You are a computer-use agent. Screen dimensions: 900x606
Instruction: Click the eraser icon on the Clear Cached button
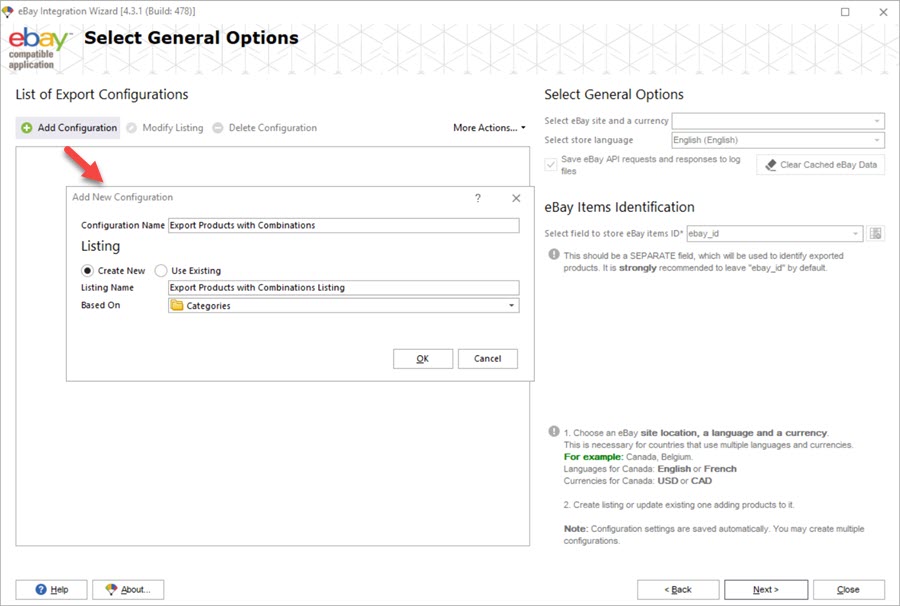pyautogui.click(x=771, y=165)
